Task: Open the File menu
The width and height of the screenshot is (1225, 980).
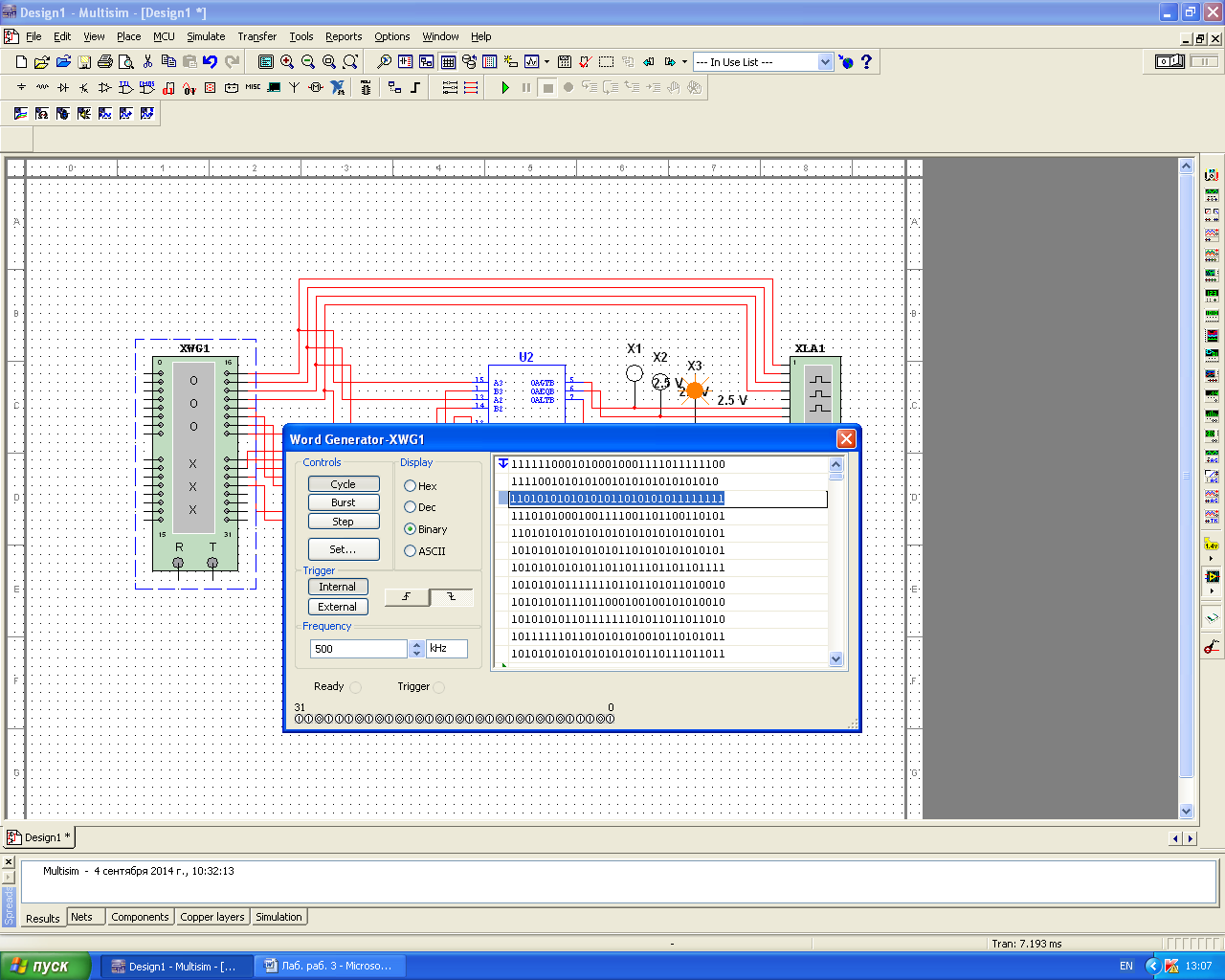Action: click(x=33, y=36)
